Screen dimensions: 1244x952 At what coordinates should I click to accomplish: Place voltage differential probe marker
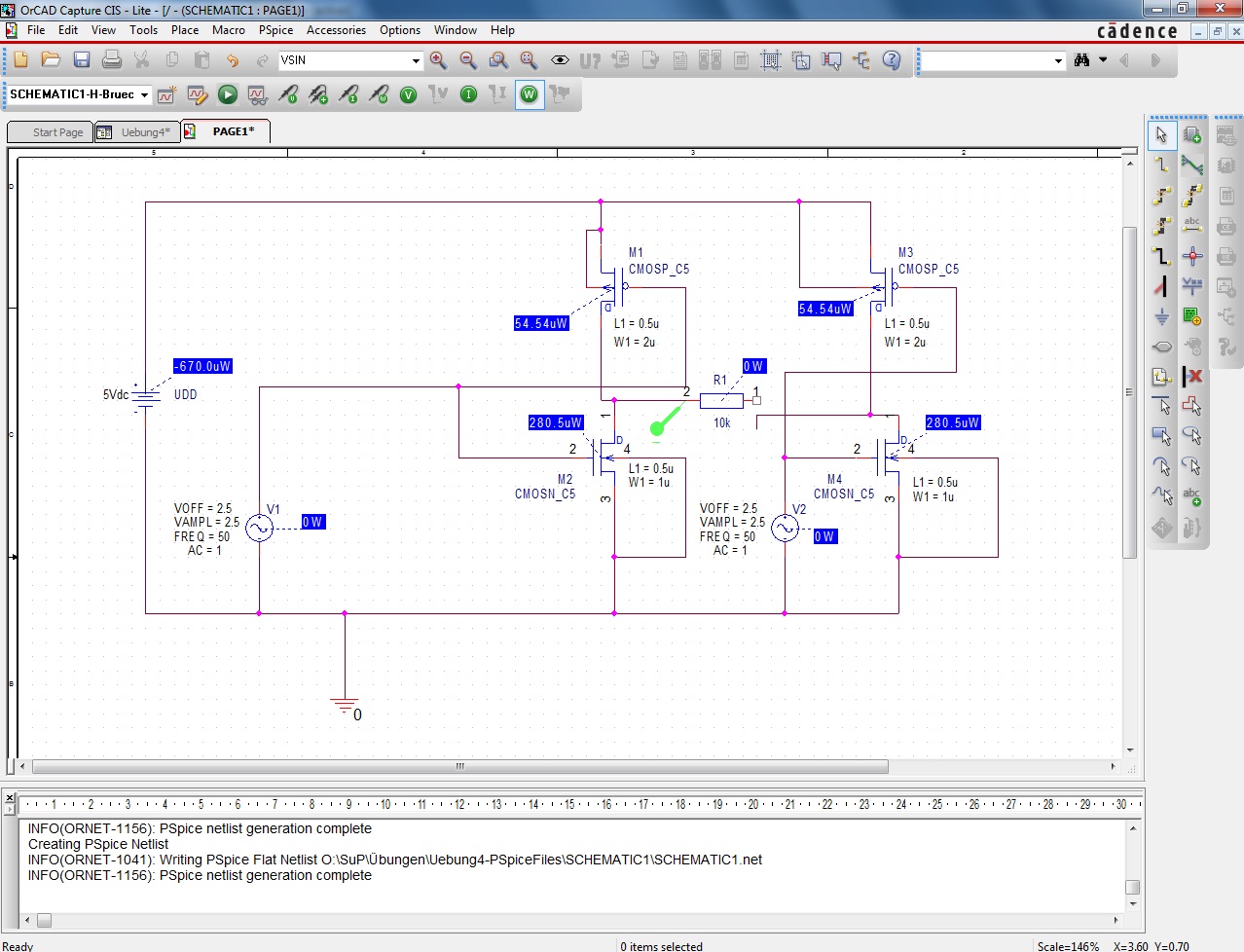[x=318, y=94]
